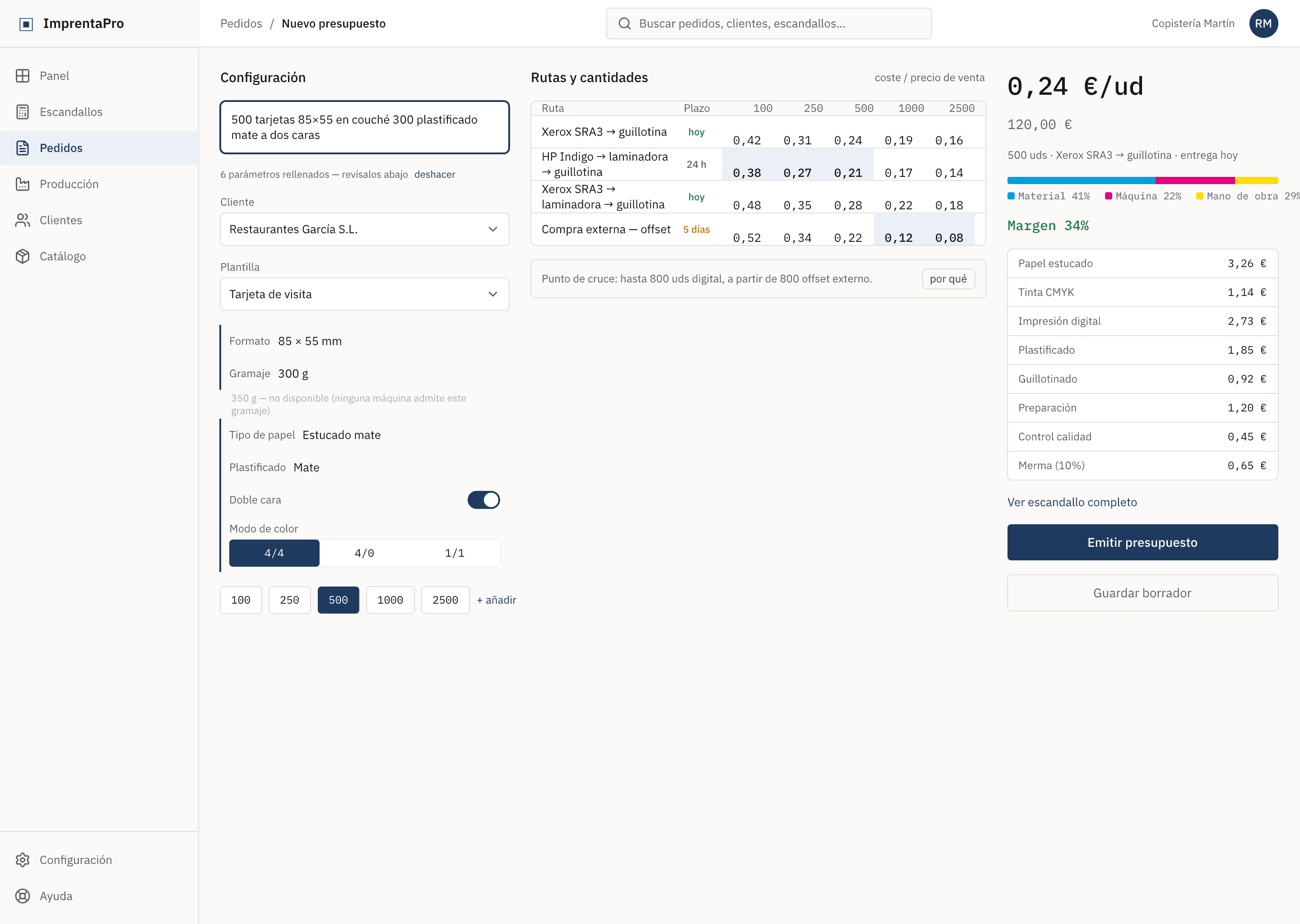The image size is (1300, 924).
Task: Open Ver escandallo completo link
Action: pos(1072,502)
